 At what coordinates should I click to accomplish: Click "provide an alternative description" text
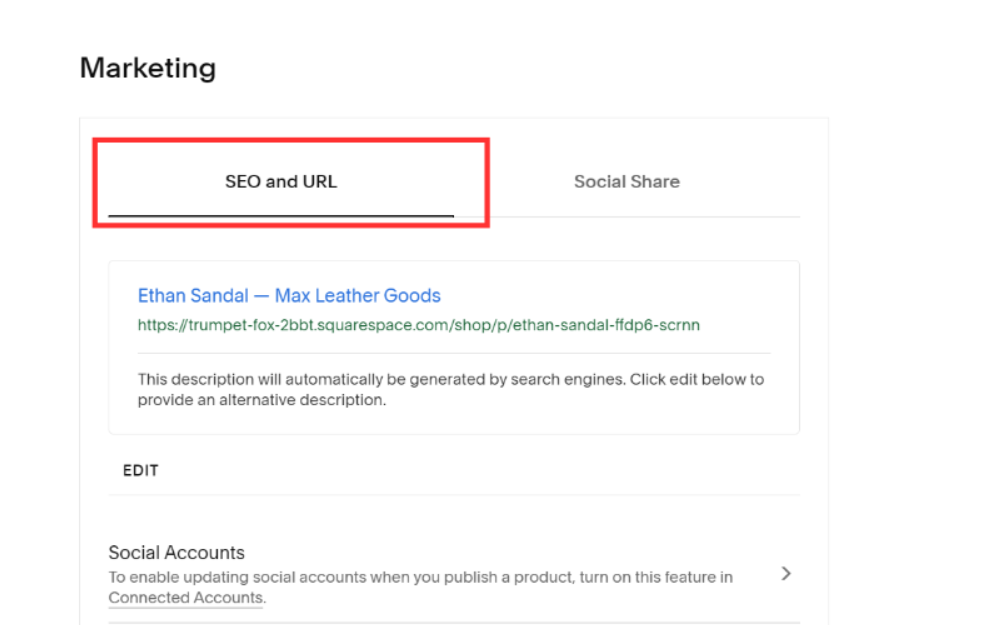262,400
